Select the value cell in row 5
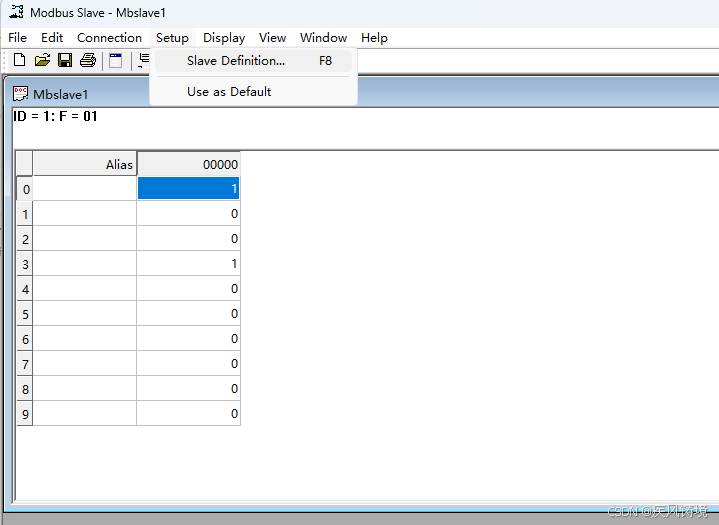 point(188,314)
